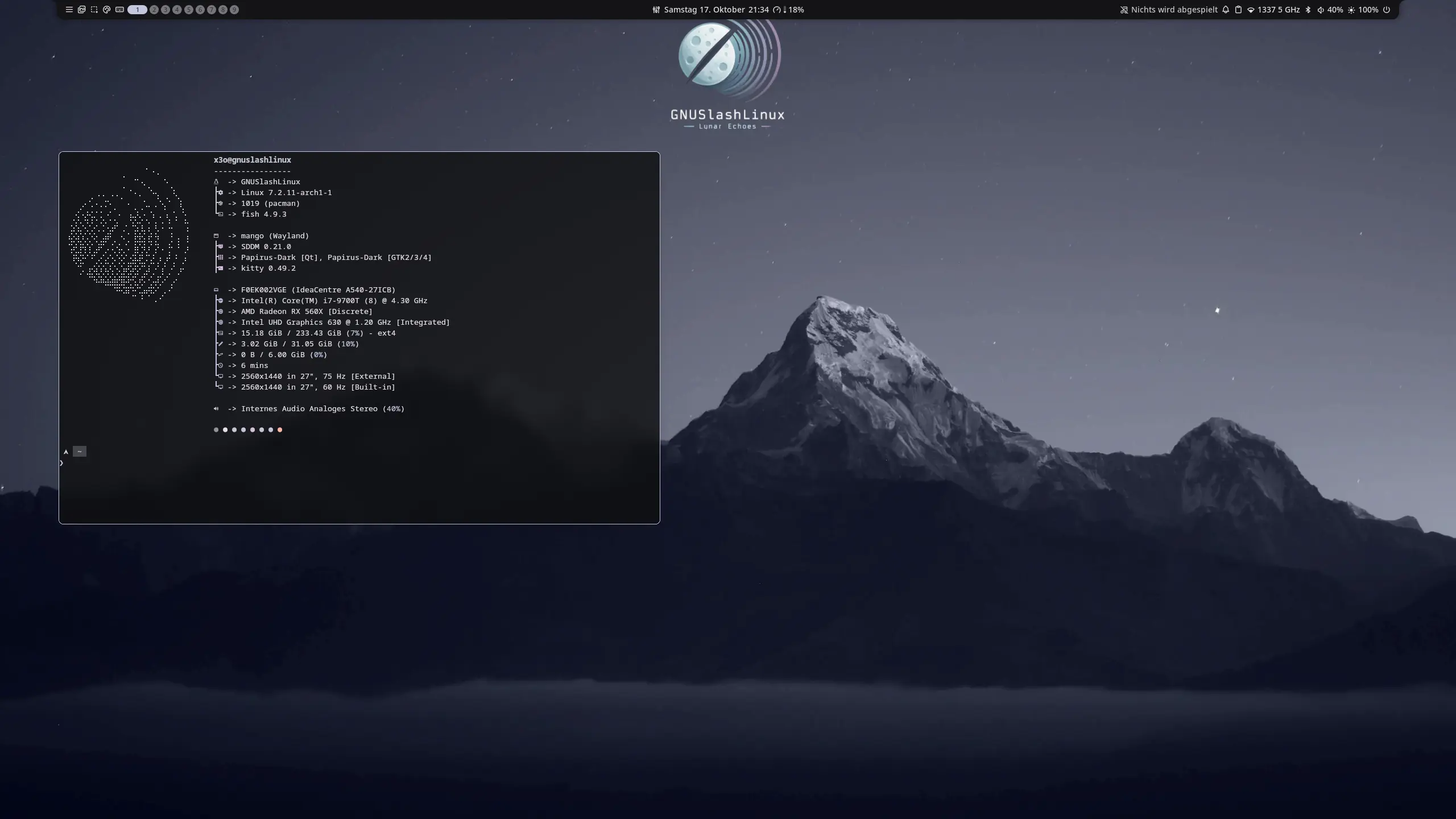Click the first grey color dot in terminal
This screenshot has width=1456, height=819.
(x=216, y=430)
